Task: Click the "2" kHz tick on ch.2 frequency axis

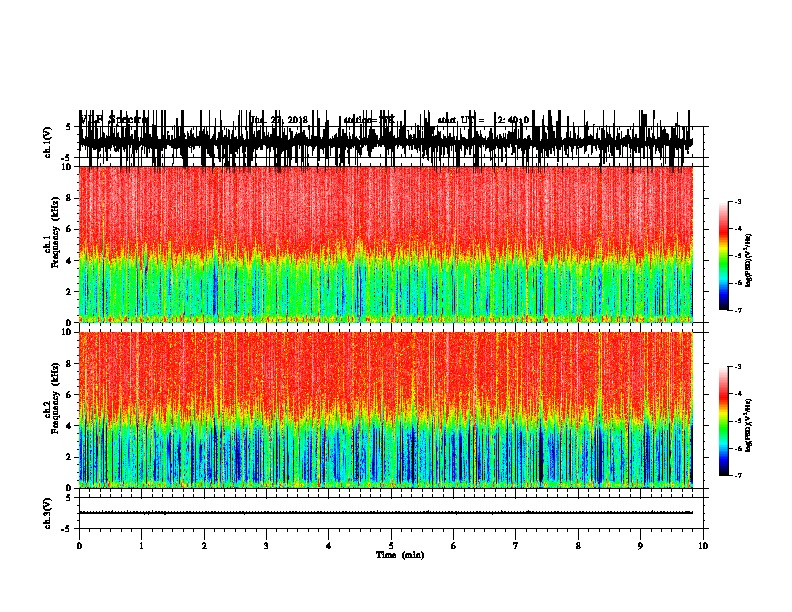Action: pyautogui.click(x=69, y=457)
